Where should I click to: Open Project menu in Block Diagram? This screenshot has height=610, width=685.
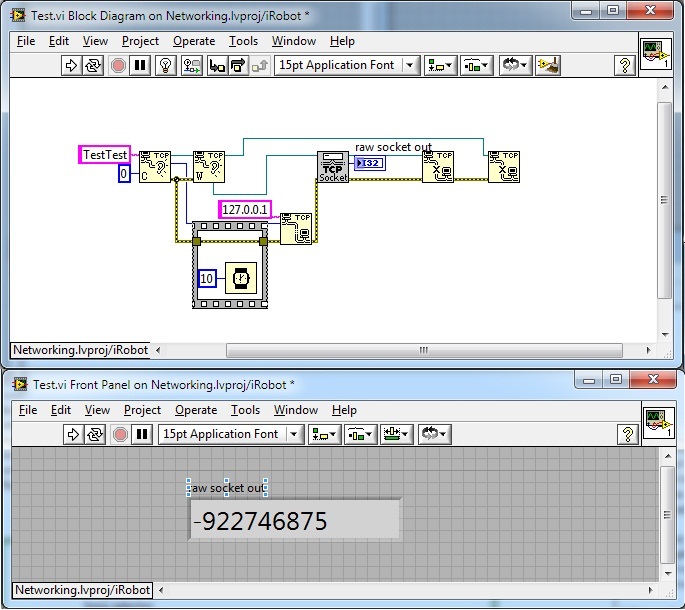[x=140, y=41]
